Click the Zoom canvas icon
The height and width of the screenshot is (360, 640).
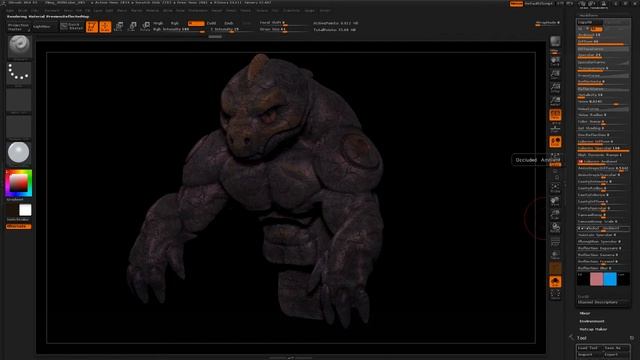point(555,74)
